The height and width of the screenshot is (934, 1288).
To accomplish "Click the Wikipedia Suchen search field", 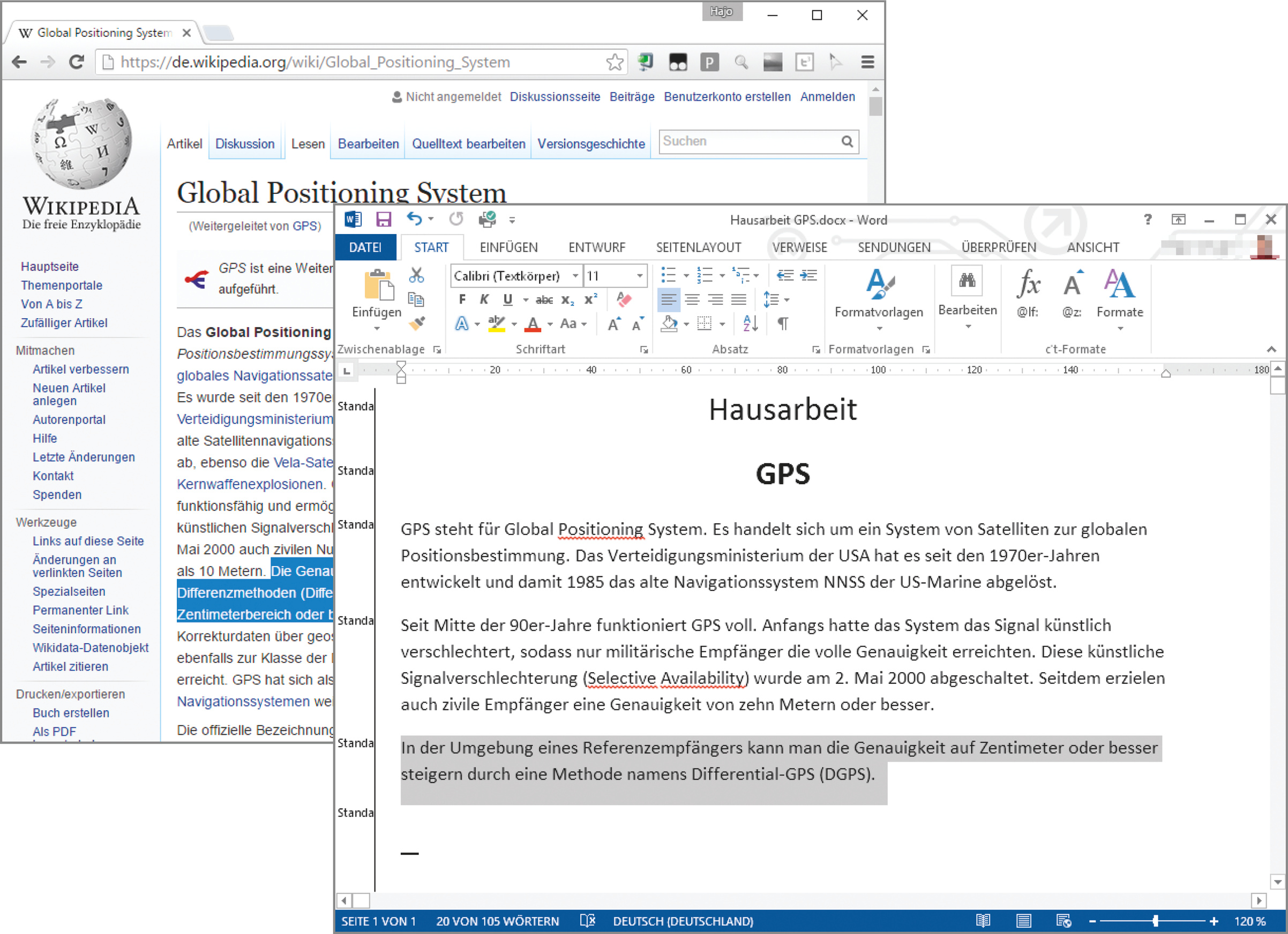I will [750, 141].
